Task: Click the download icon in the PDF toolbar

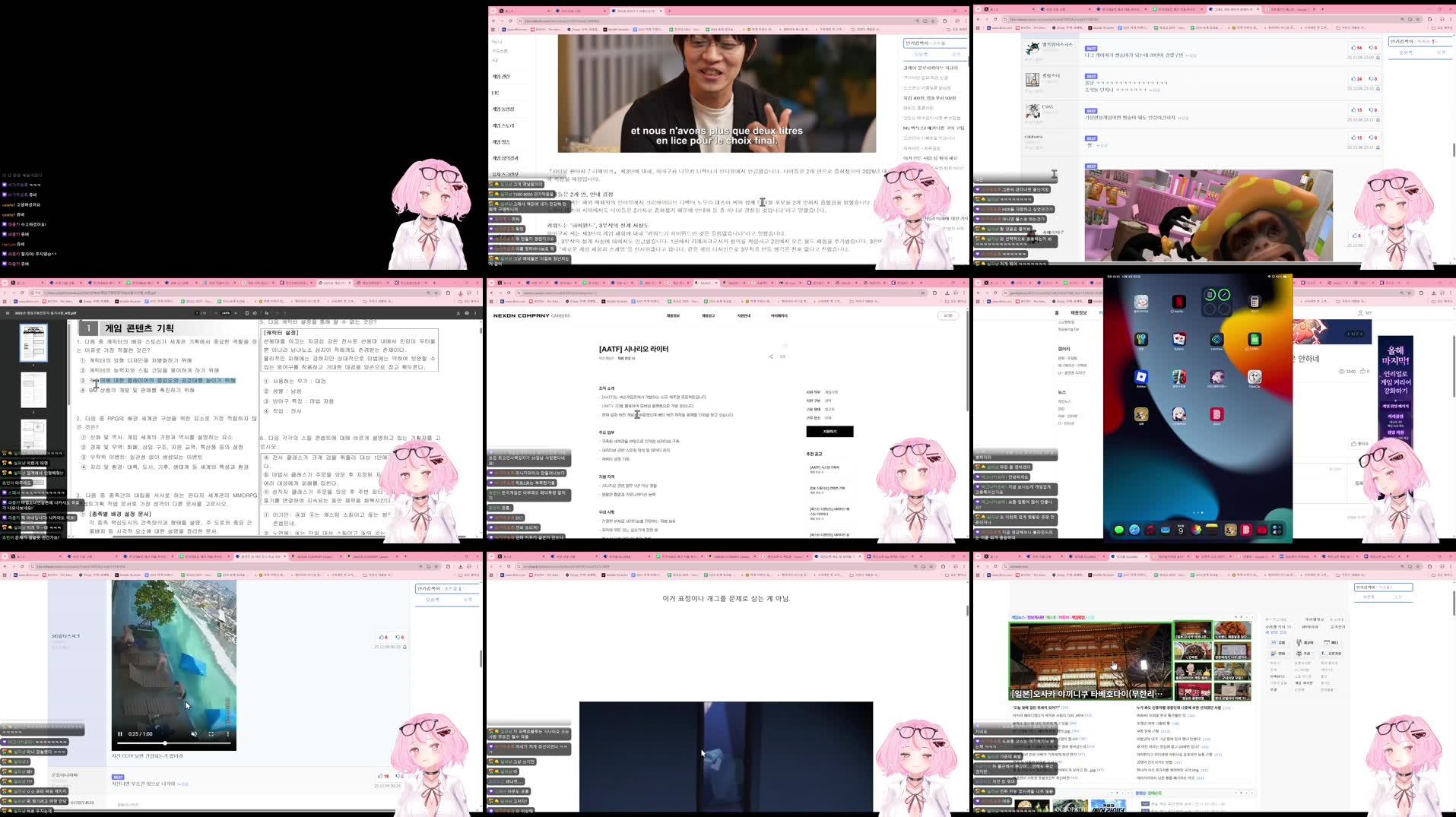Action: [458, 313]
